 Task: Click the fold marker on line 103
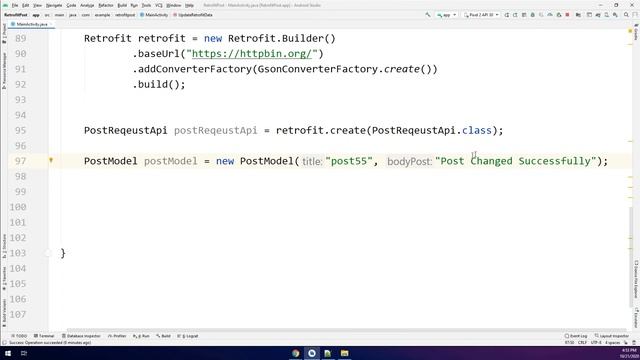pos(48,253)
